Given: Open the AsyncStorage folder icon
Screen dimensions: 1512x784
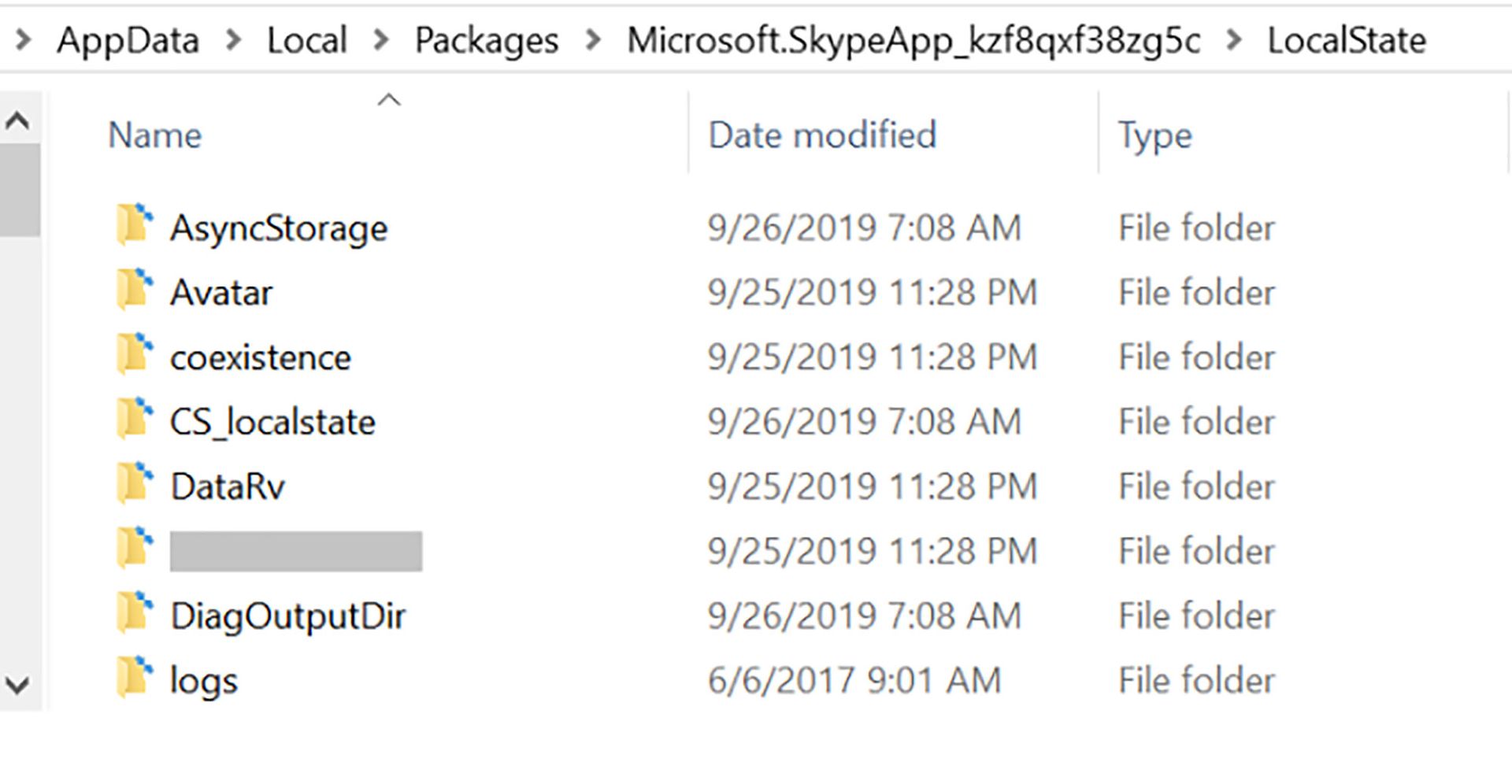Looking at the screenshot, I should point(135,227).
